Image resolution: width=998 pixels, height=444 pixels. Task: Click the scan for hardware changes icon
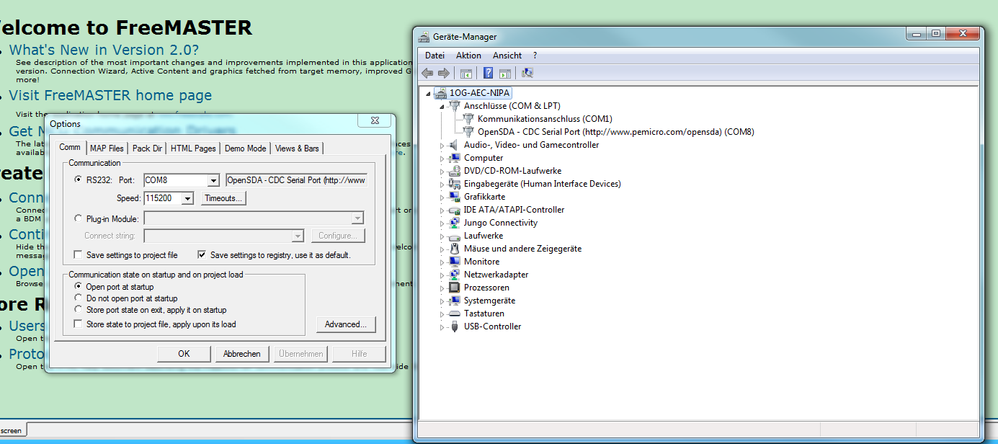[x=527, y=73]
